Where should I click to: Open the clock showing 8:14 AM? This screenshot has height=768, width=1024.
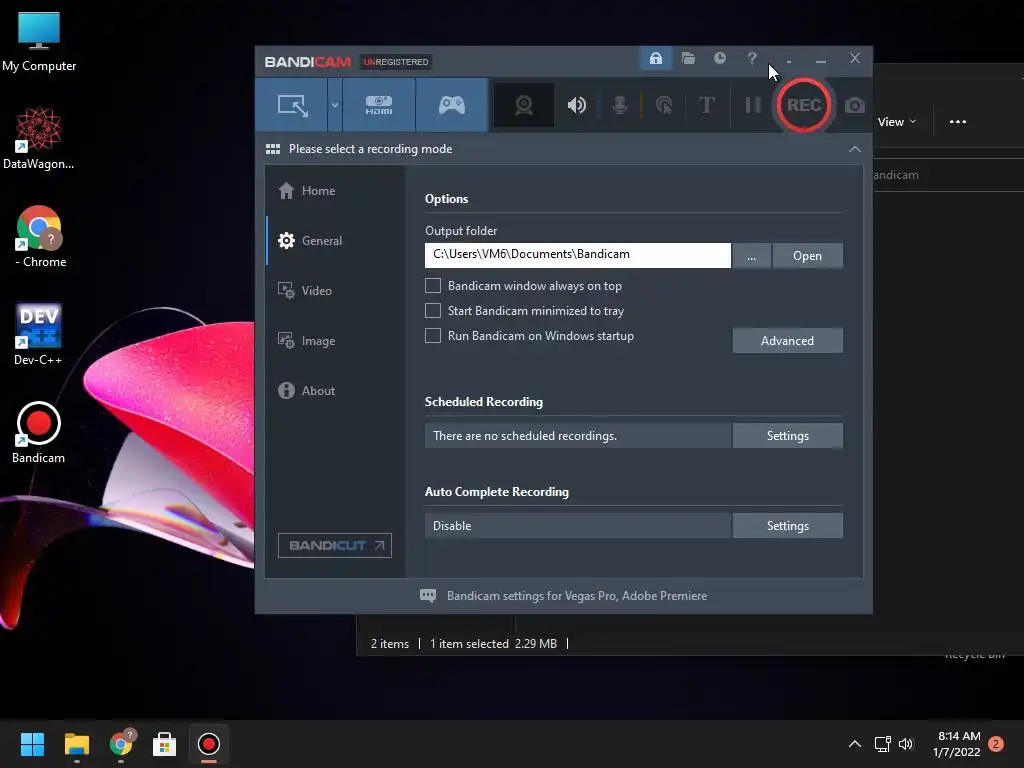click(x=957, y=744)
